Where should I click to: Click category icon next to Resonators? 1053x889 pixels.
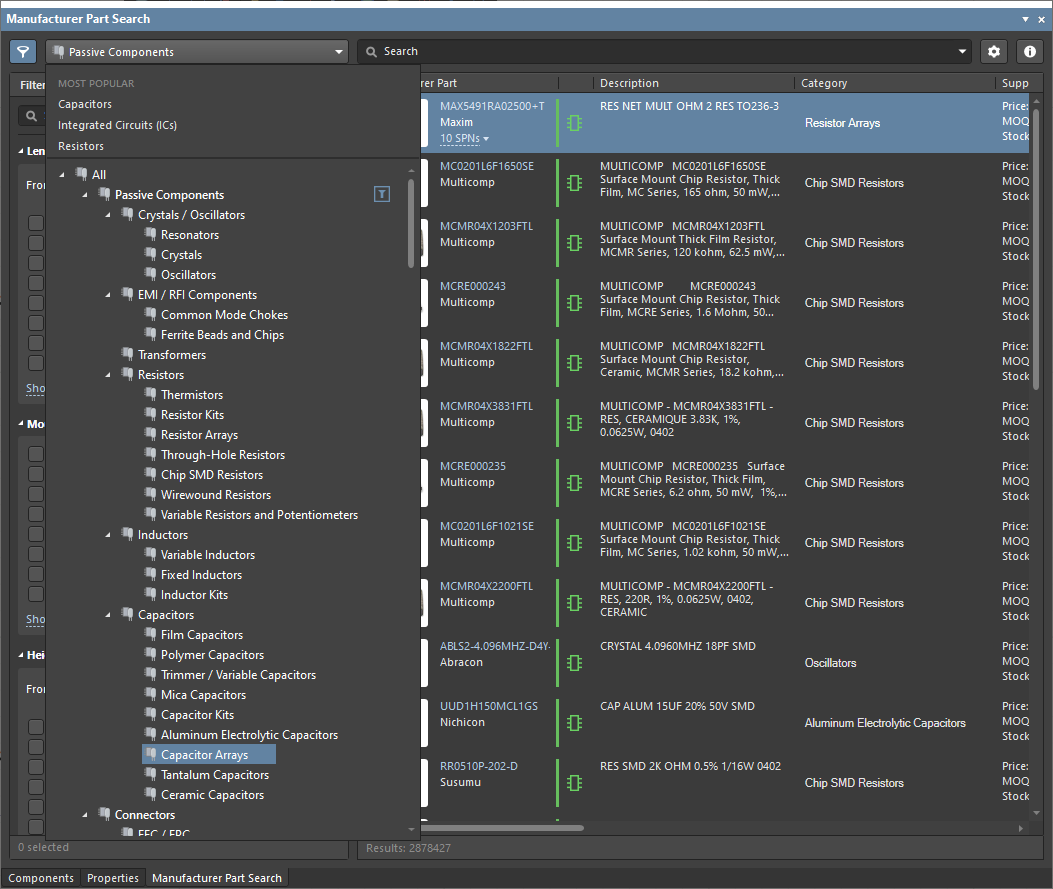pos(150,234)
